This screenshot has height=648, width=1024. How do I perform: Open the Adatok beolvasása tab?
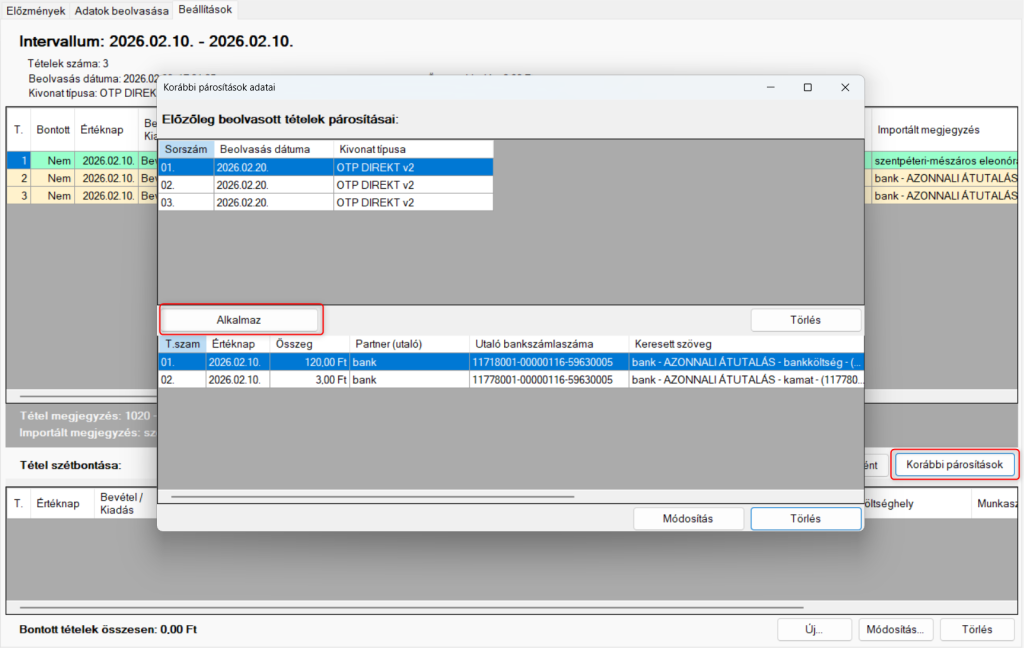coord(122,10)
